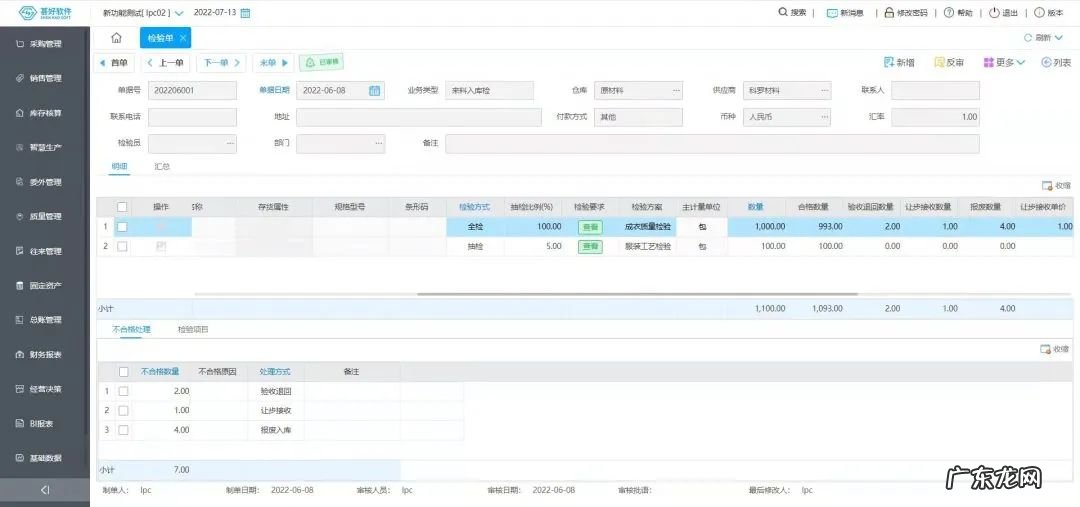The width and height of the screenshot is (1080, 507).
Task: Click 查看 button in first row
Action: coord(590,227)
